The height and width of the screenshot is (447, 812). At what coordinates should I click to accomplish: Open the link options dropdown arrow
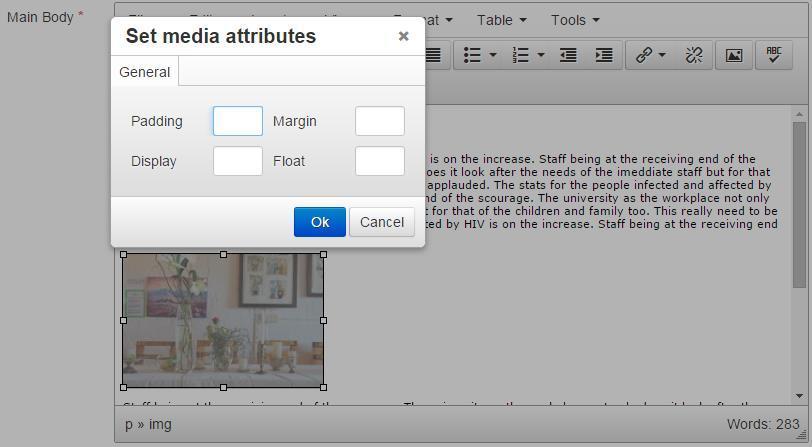[662, 55]
